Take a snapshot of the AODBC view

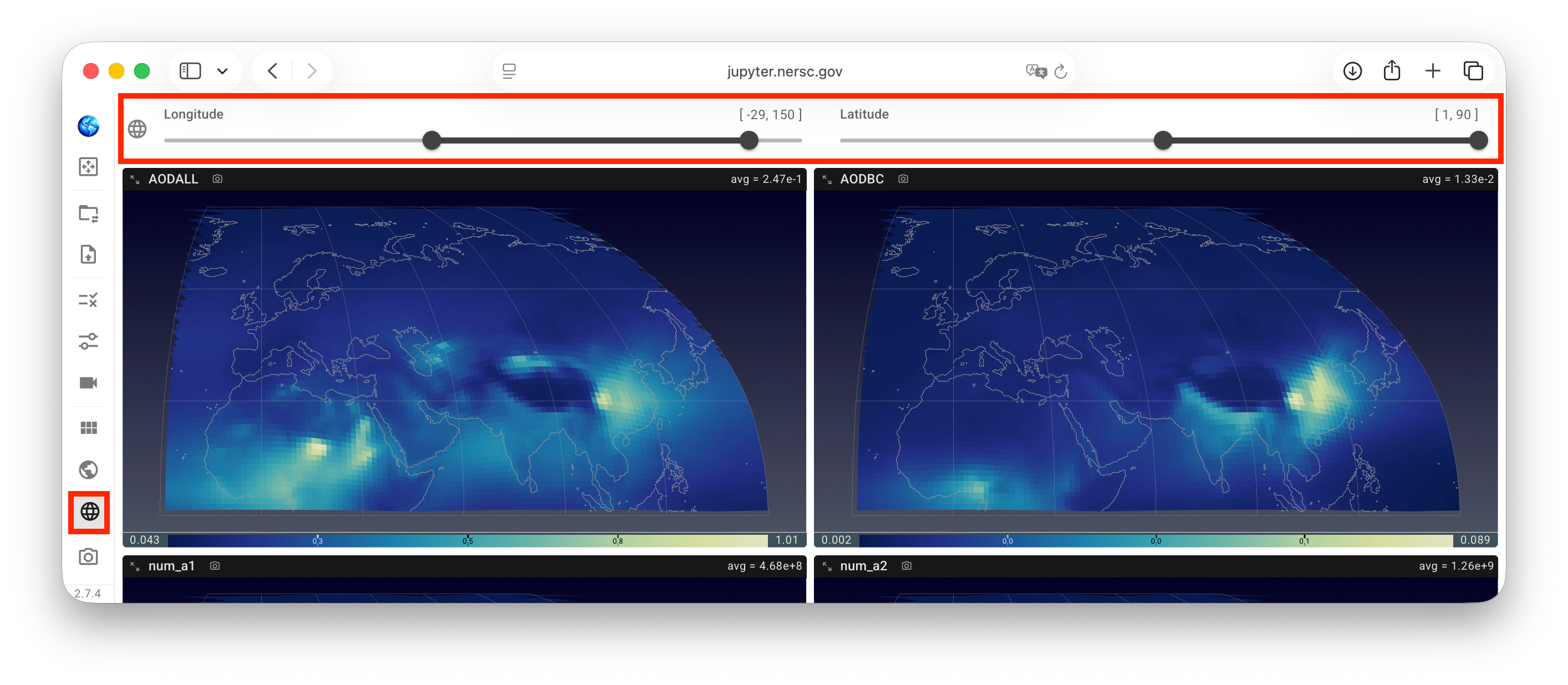tap(903, 179)
